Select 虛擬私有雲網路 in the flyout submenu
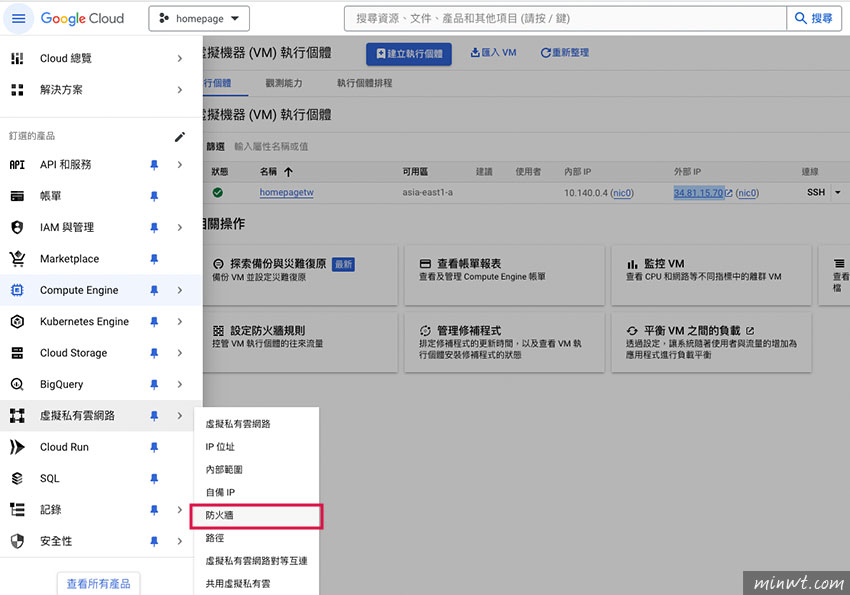850x595 pixels. pyautogui.click(x=256, y=424)
